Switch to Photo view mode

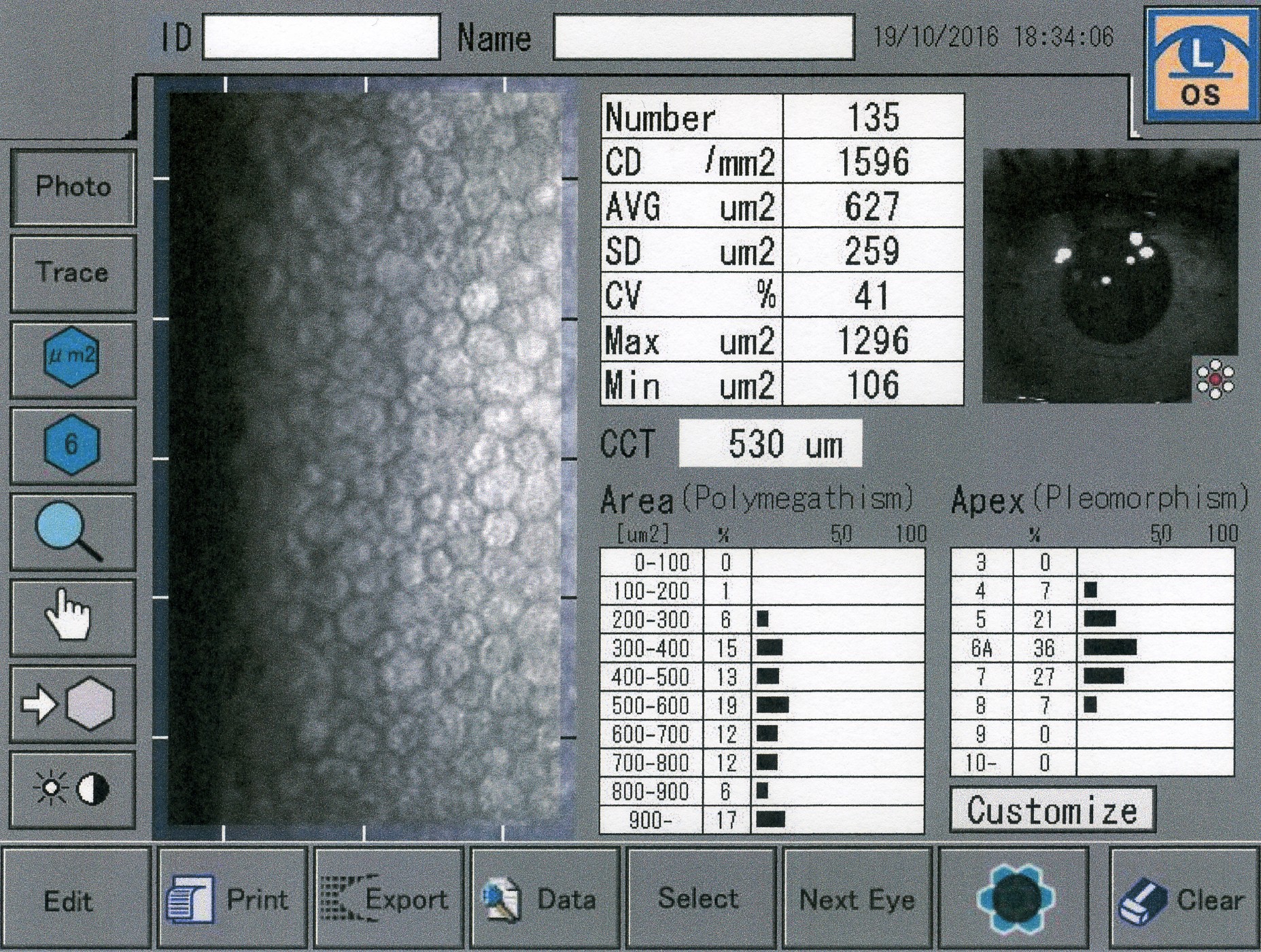73,187
